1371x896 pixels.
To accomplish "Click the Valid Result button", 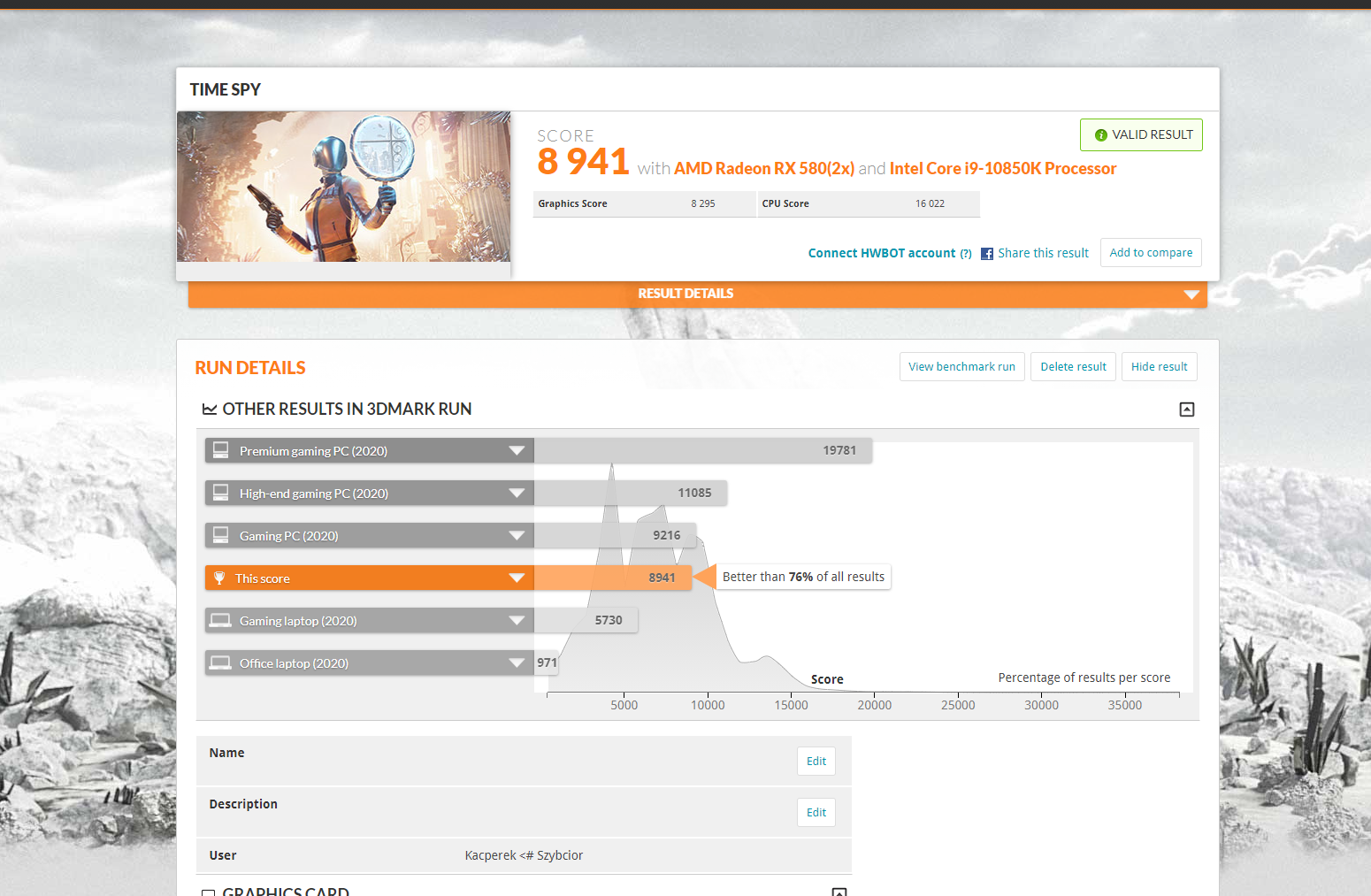I will [1141, 134].
